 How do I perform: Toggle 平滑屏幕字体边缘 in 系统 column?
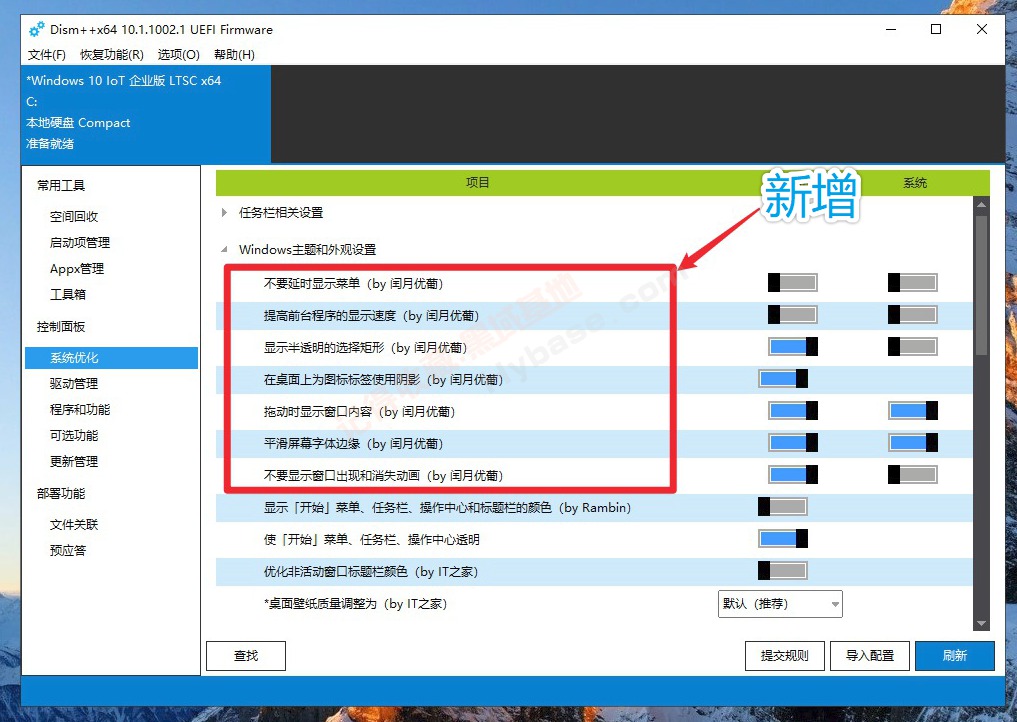click(x=913, y=442)
